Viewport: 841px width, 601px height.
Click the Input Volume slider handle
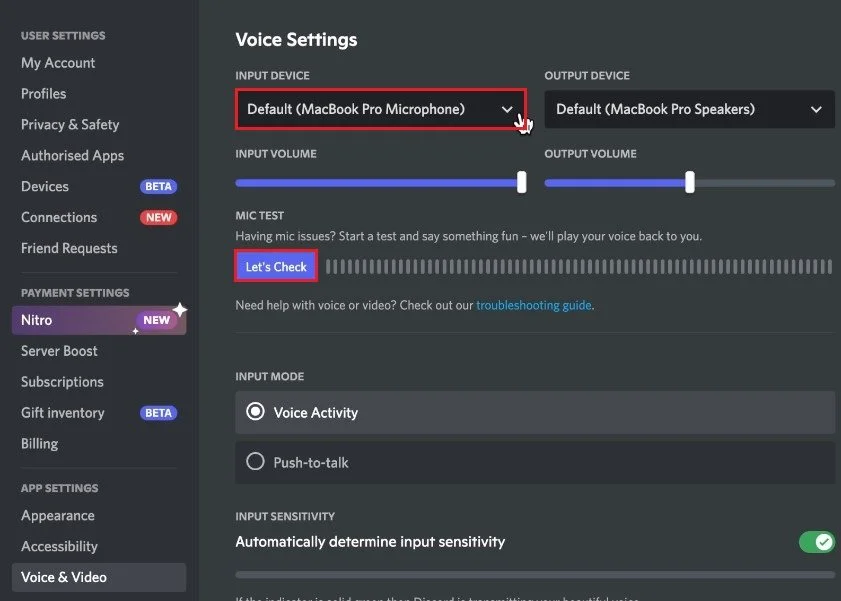(x=521, y=182)
